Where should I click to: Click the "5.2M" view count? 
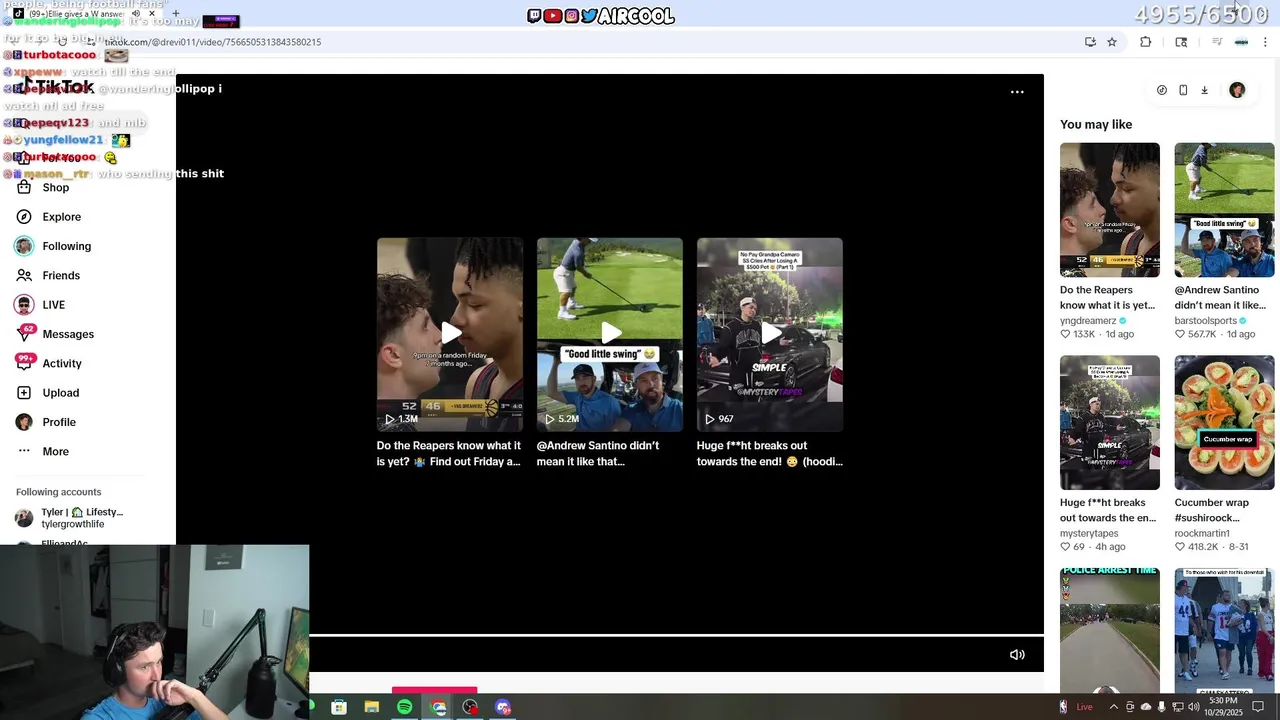coord(568,419)
